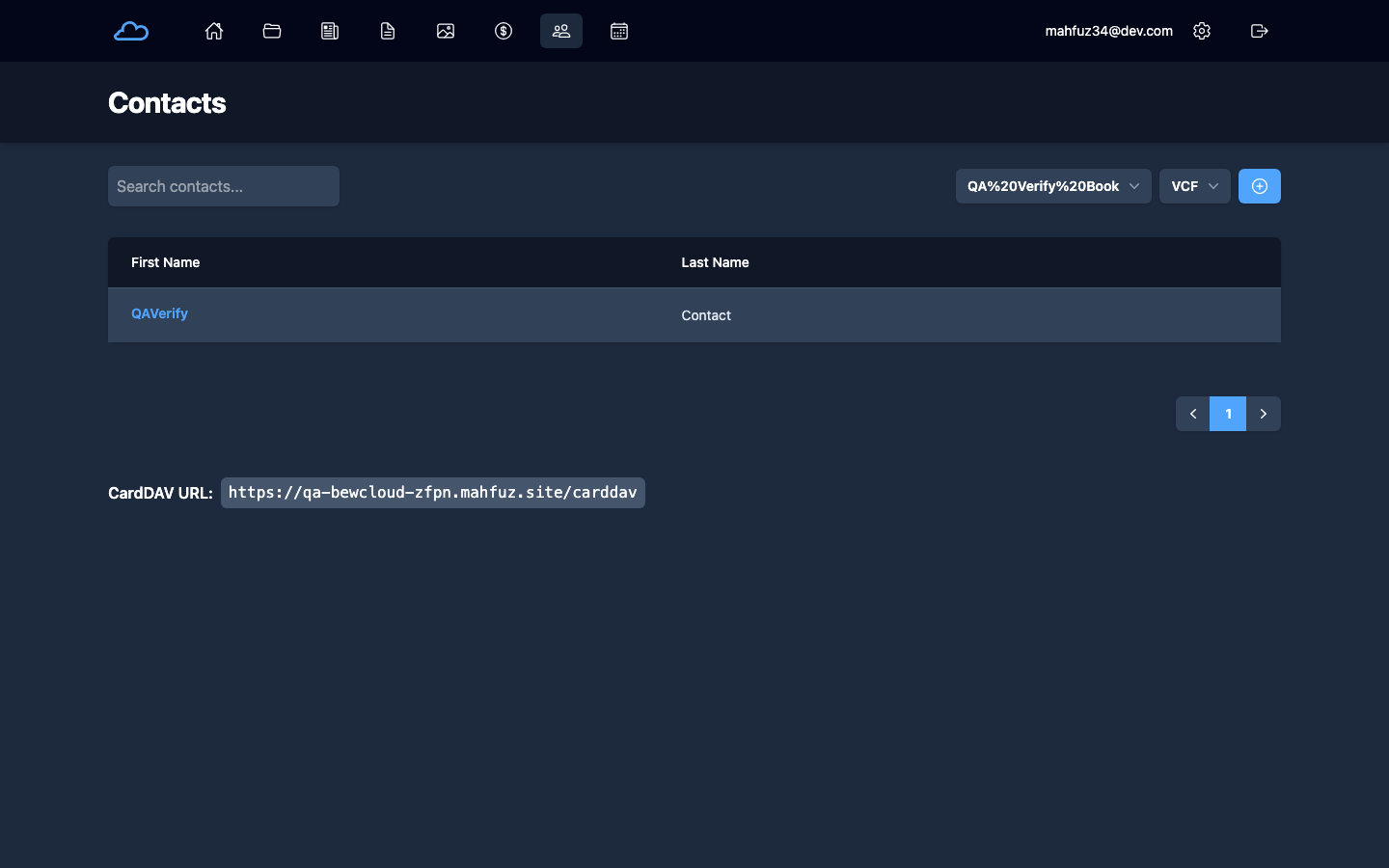Click the bewCloud cloud logo
Screen dimensions: 1389x868
(x=131, y=31)
